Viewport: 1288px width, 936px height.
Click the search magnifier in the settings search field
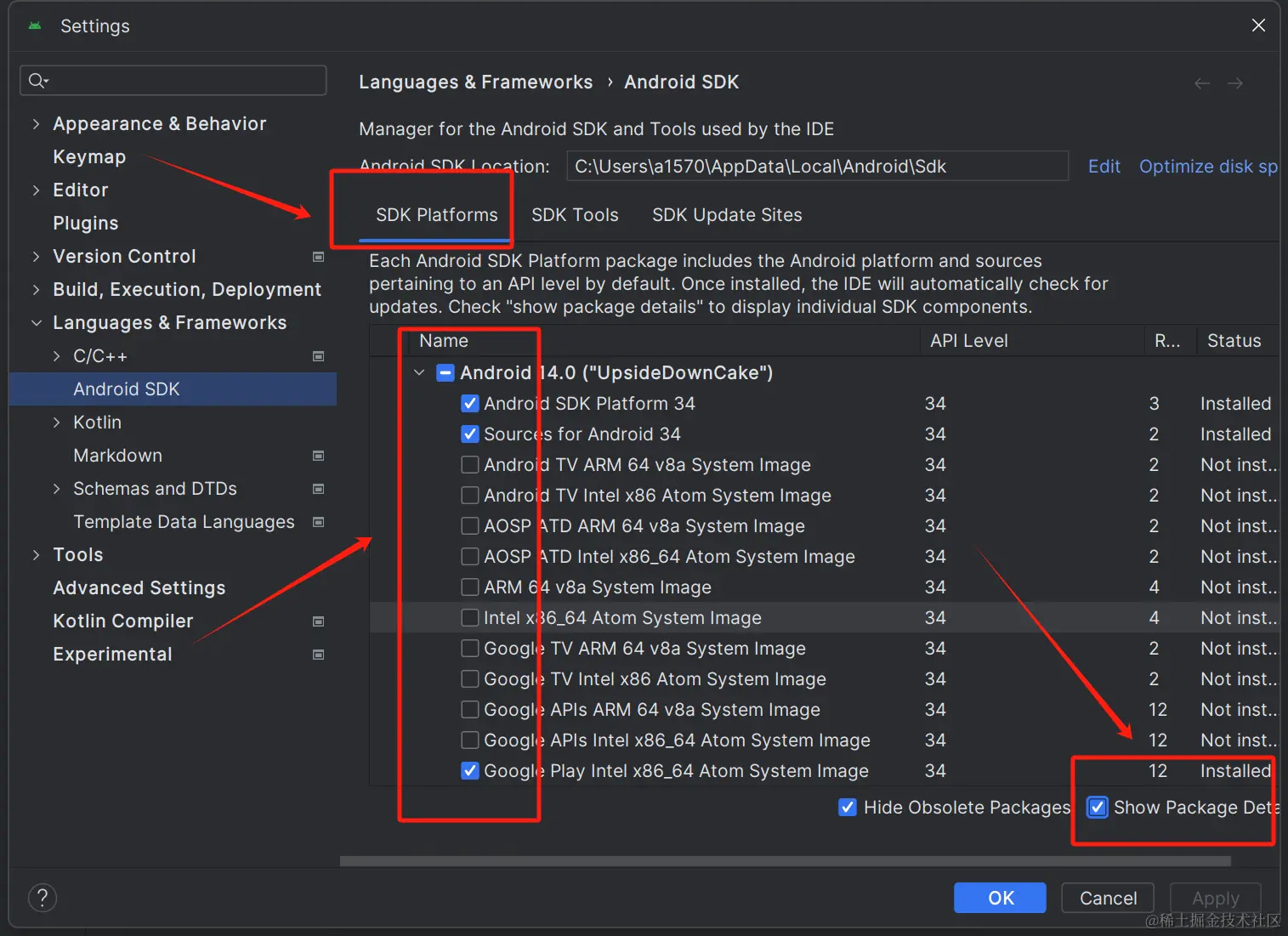click(x=37, y=80)
